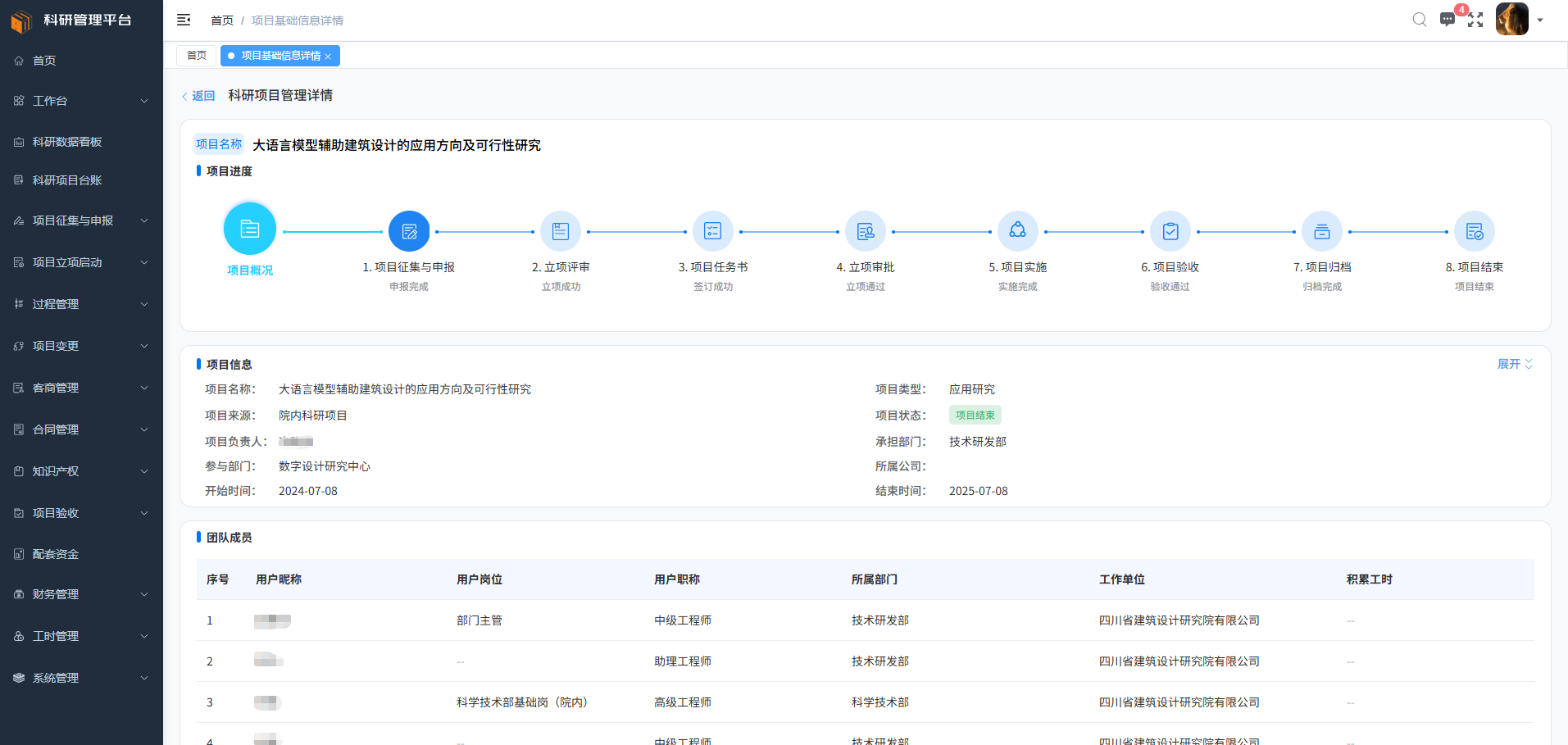
Task: Select the 项目概况 step icon
Action: pos(250,229)
